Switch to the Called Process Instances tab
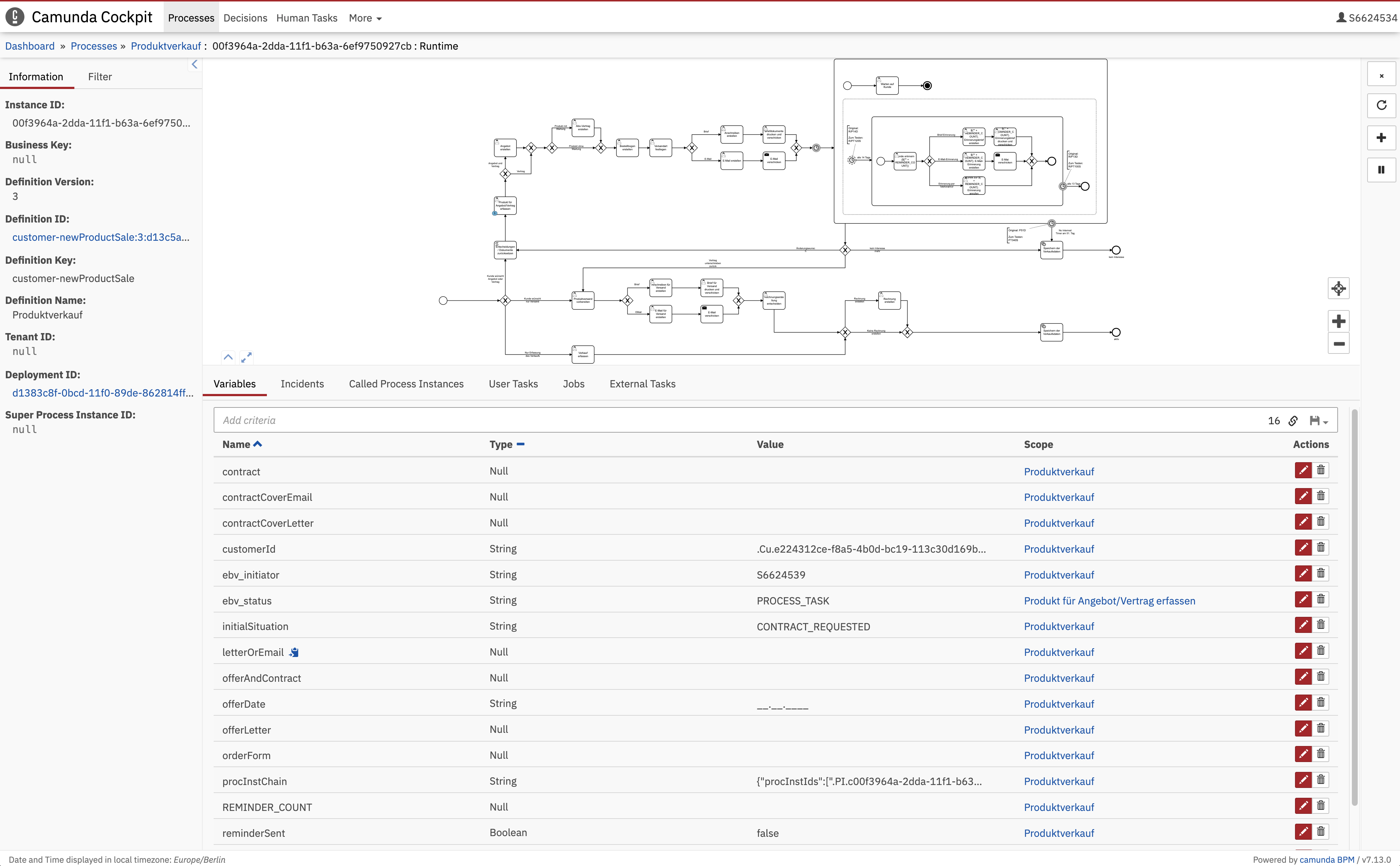Screen dimensions: 1400x866 [x=407, y=384]
